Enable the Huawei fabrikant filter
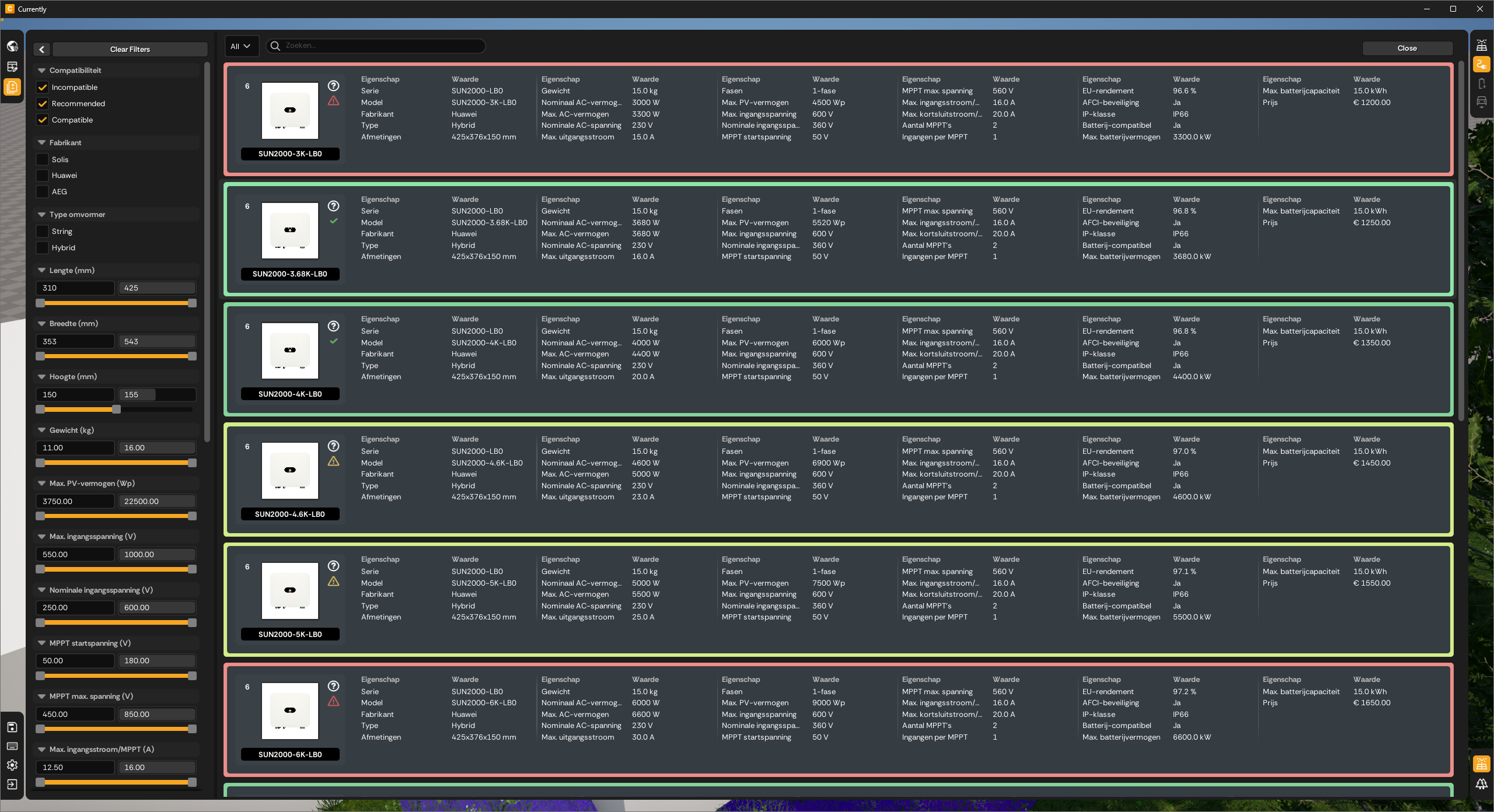Image resolution: width=1494 pixels, height=812 pixels. [x=41, y=175]
